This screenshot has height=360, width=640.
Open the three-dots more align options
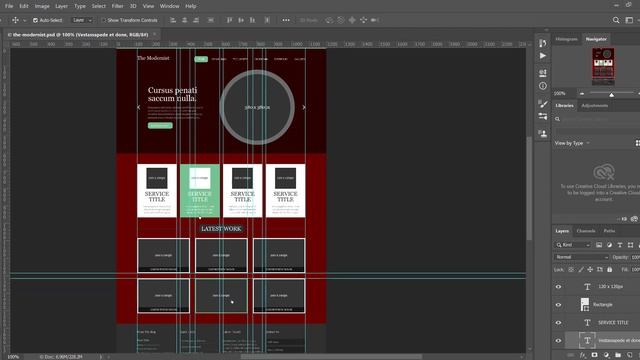tap(286, 20)
